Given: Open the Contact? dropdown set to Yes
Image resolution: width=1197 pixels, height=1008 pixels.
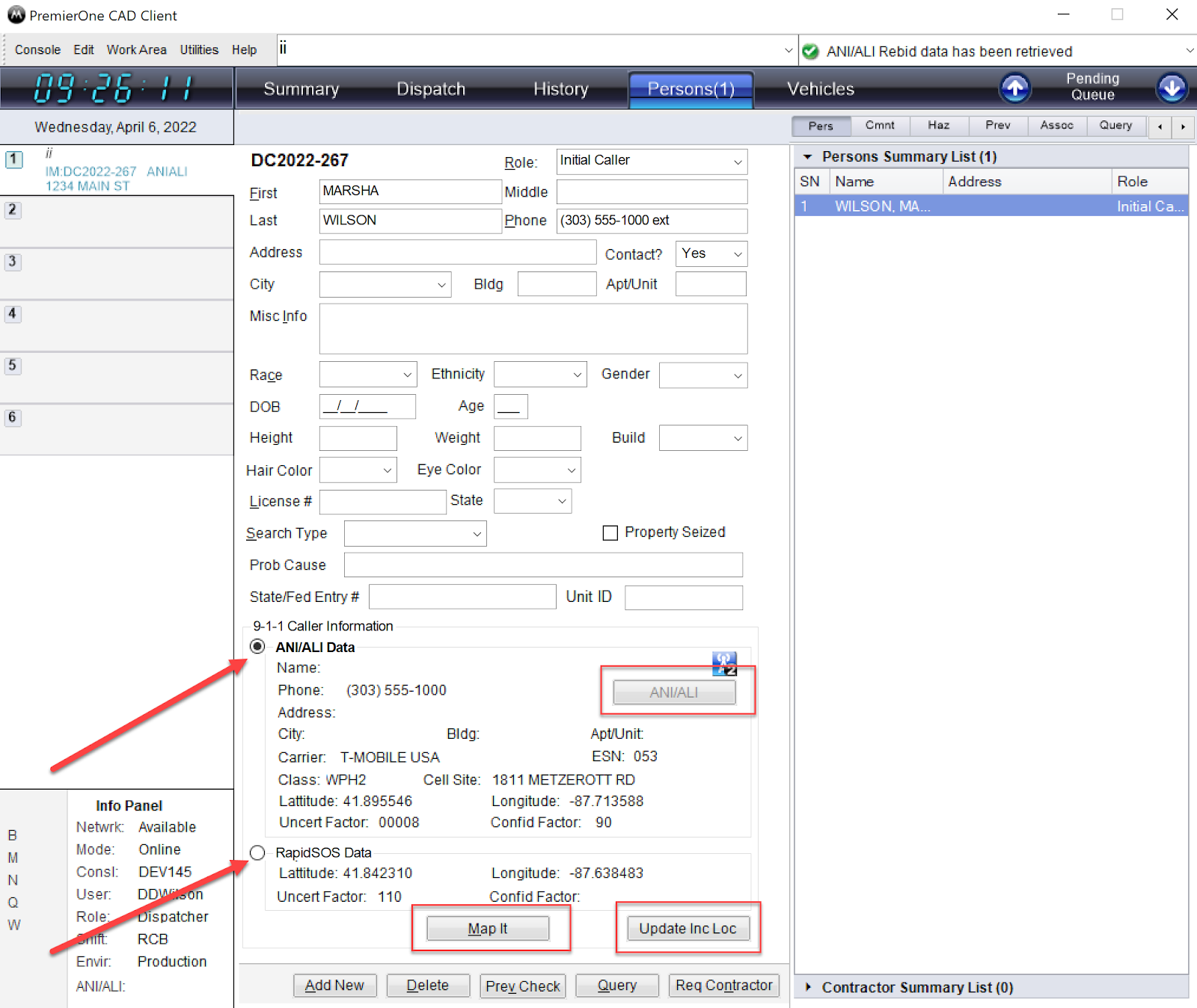Looking at the screenshot, I should 711,254.
